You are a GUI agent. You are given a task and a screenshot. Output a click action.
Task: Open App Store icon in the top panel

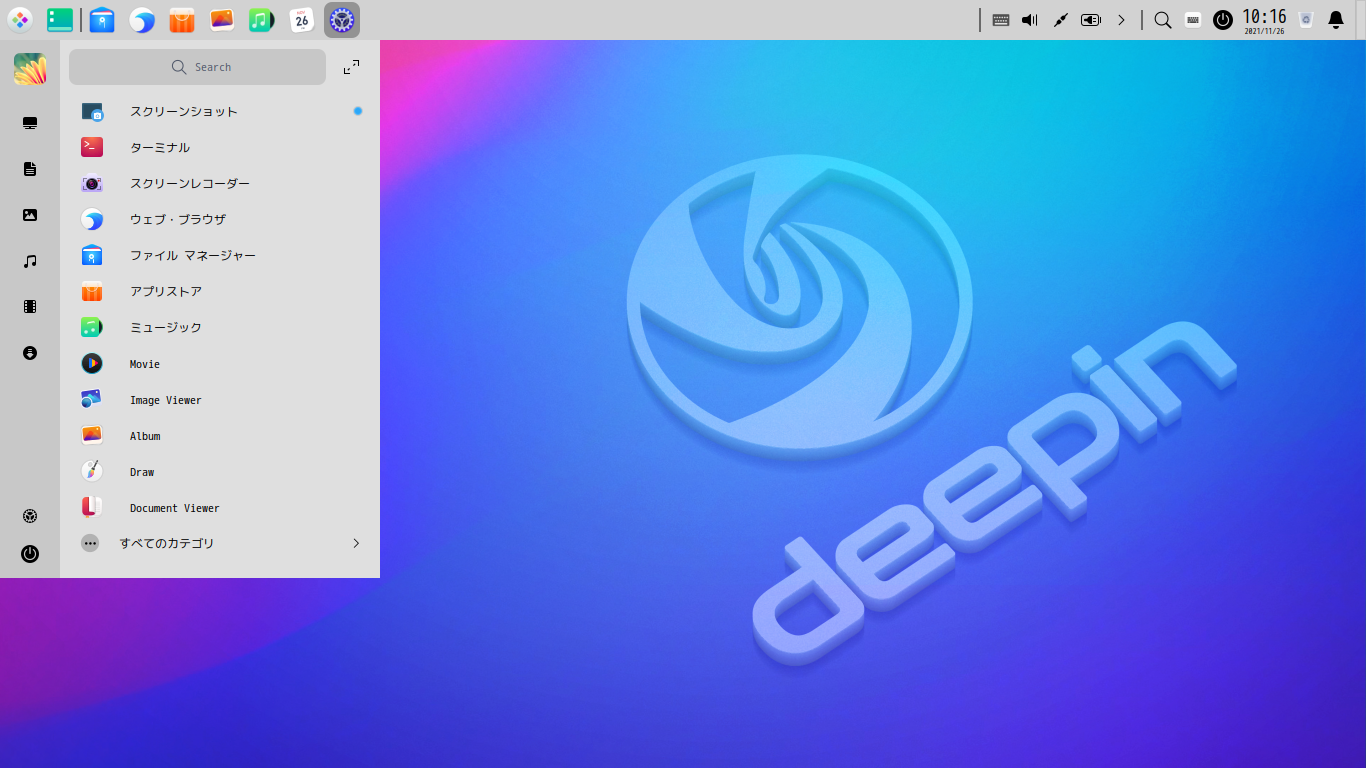point(182,20)
